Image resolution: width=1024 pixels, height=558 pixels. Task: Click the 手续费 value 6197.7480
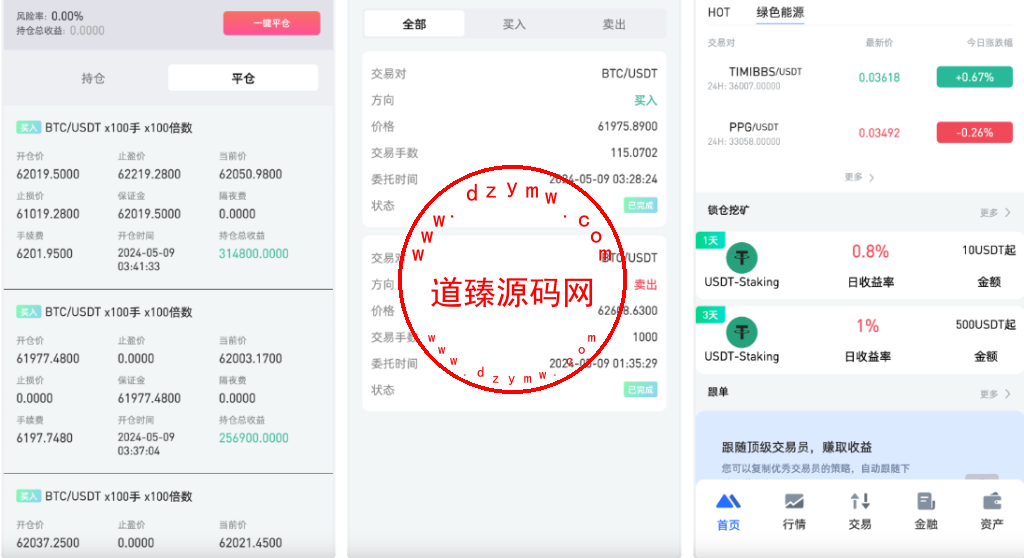point(44,438)
